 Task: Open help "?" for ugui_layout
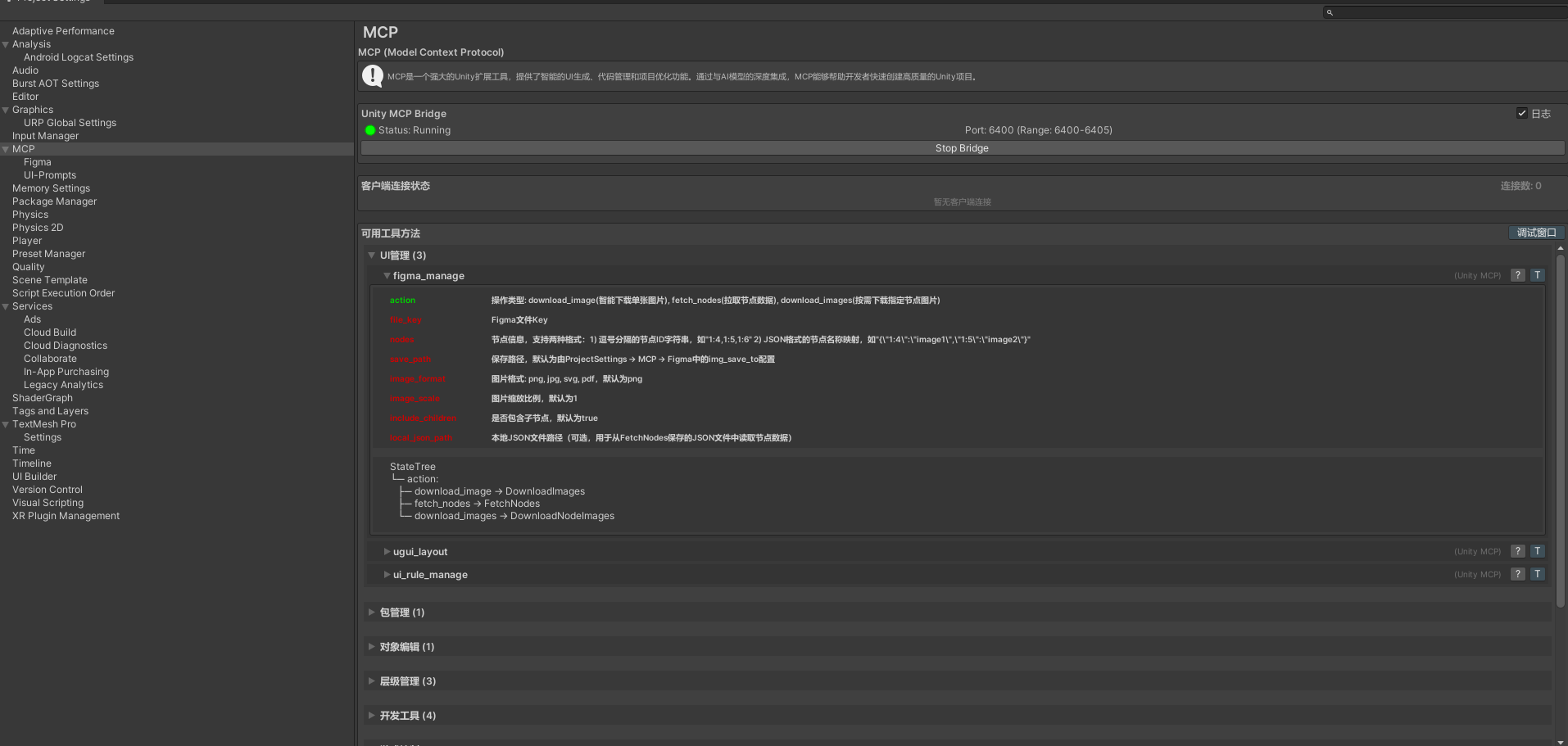click(1518, 551)
